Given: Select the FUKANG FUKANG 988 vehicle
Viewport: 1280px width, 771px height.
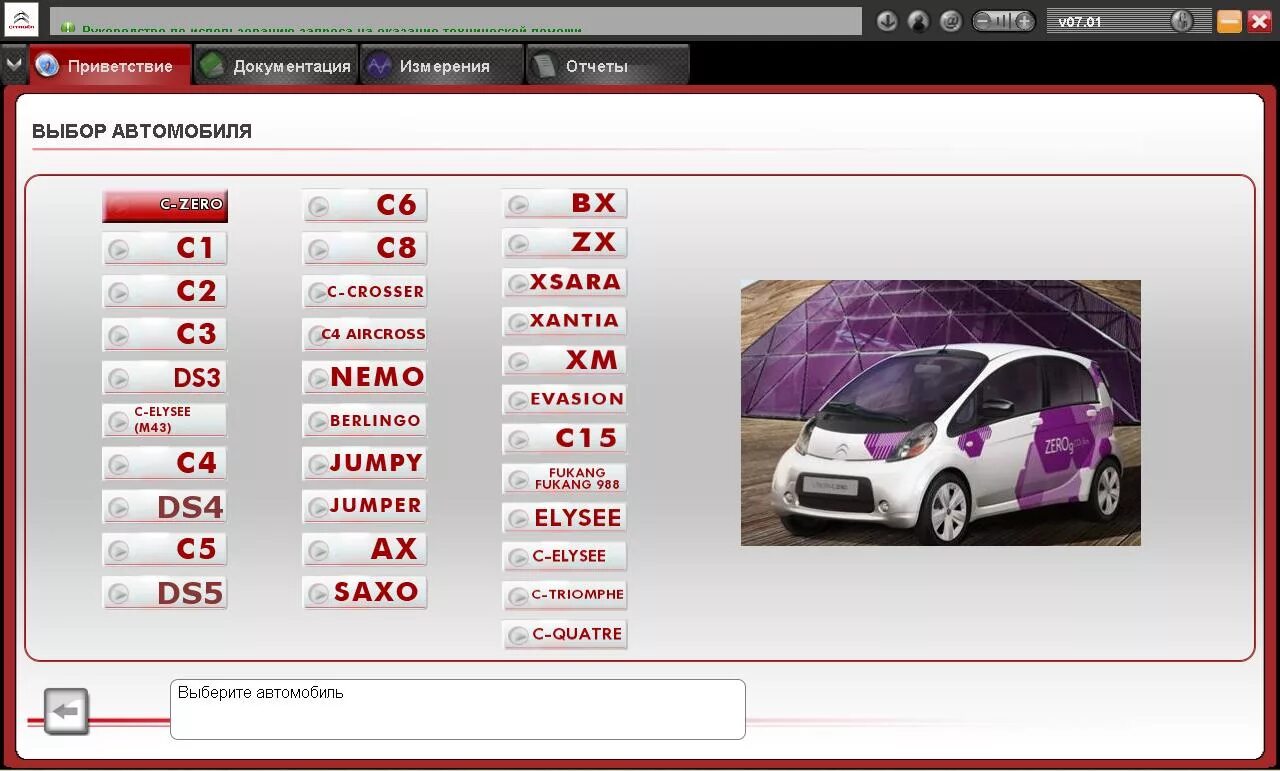Looking at the screenshot, I should point(565,478).
